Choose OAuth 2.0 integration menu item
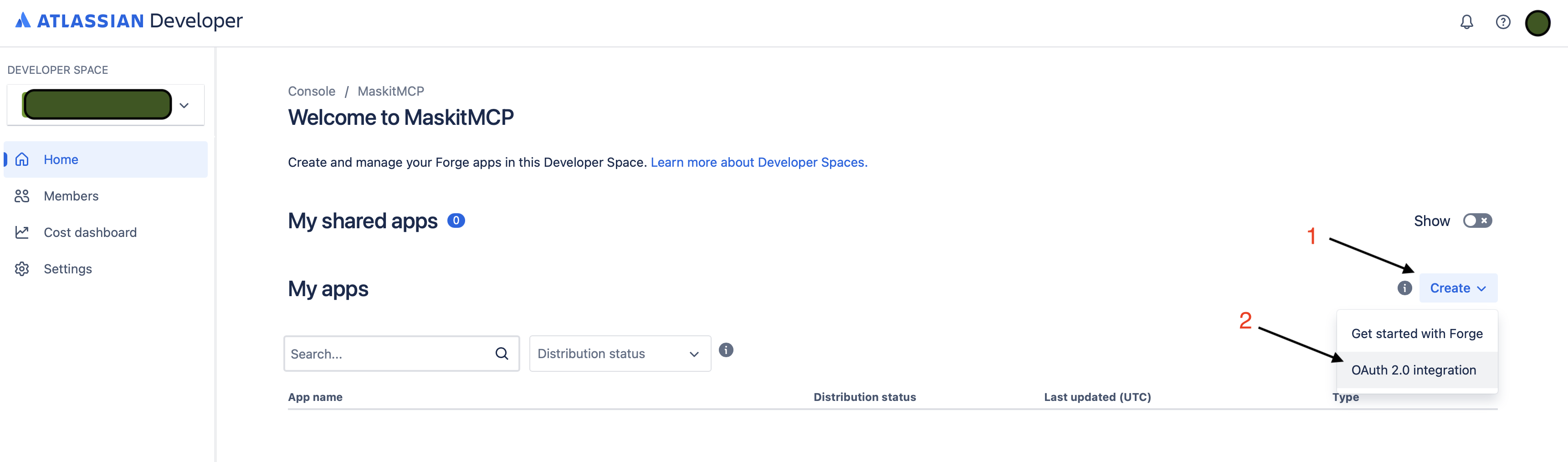 click(1416, 370)
